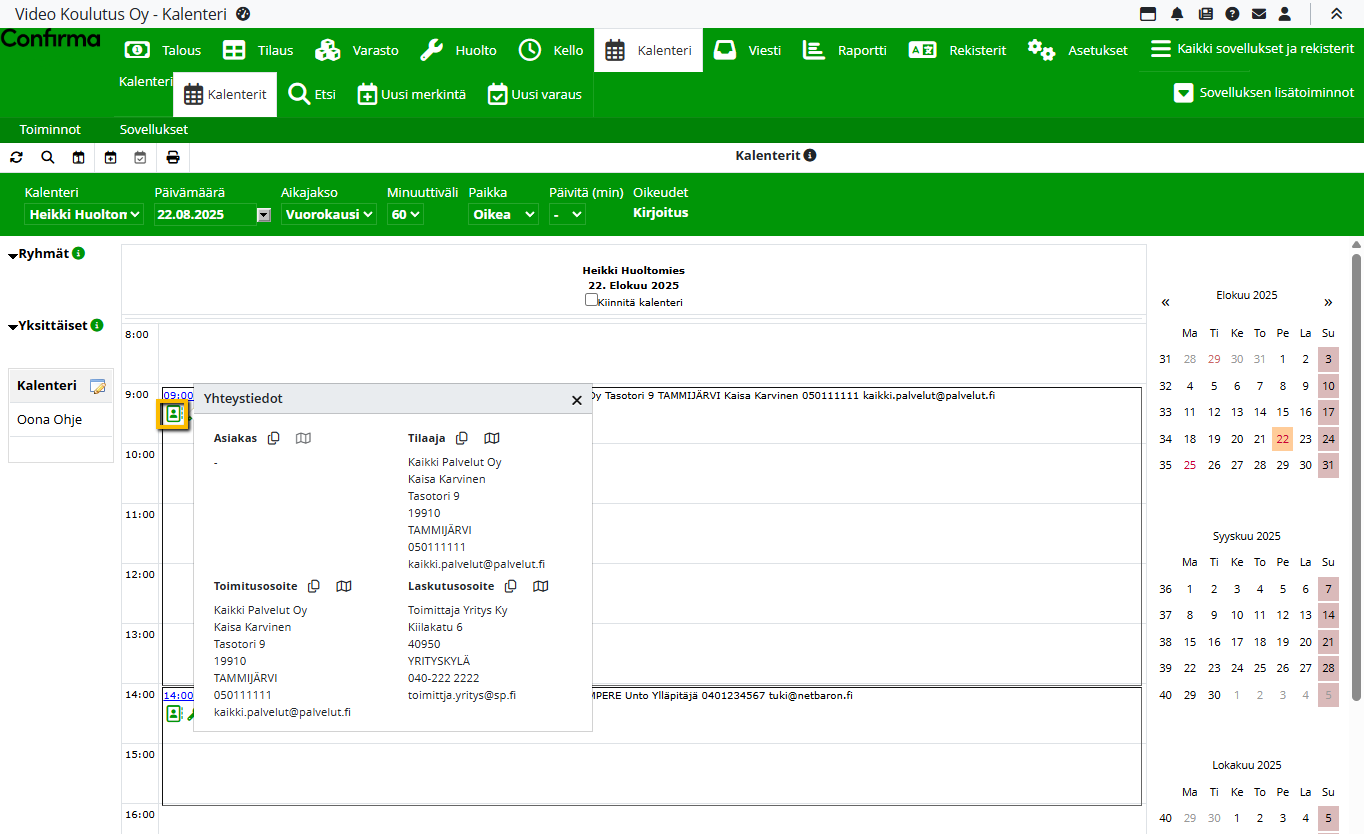This screenshot has height=834, width=1364.
Task: Collapse the Ryhmät section
Action: [13, 255]
